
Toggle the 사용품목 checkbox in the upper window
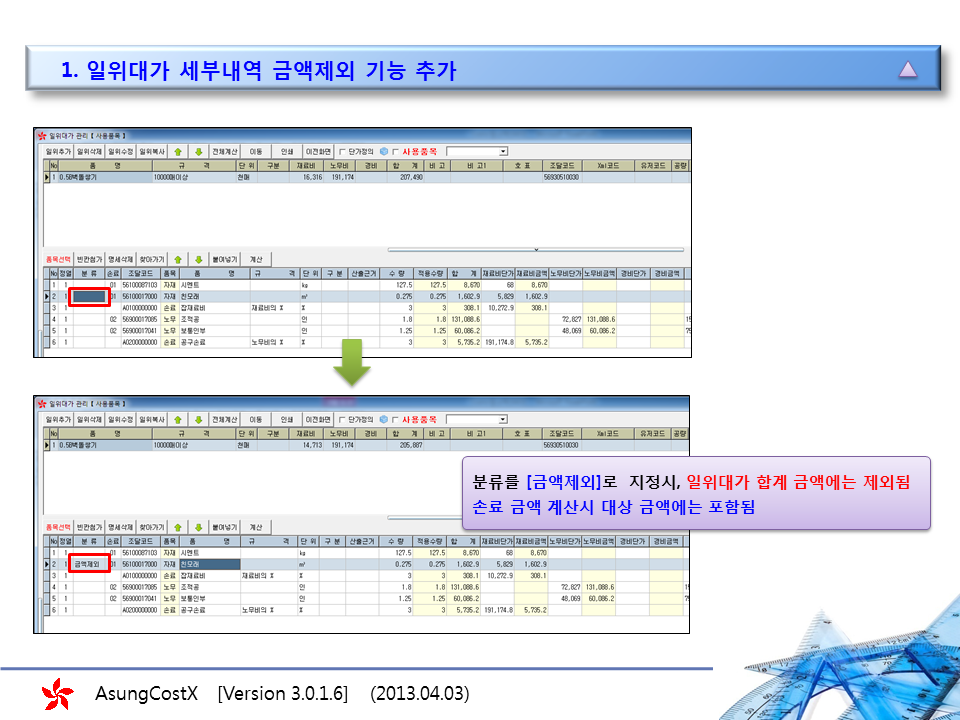(x=396, y=152)
